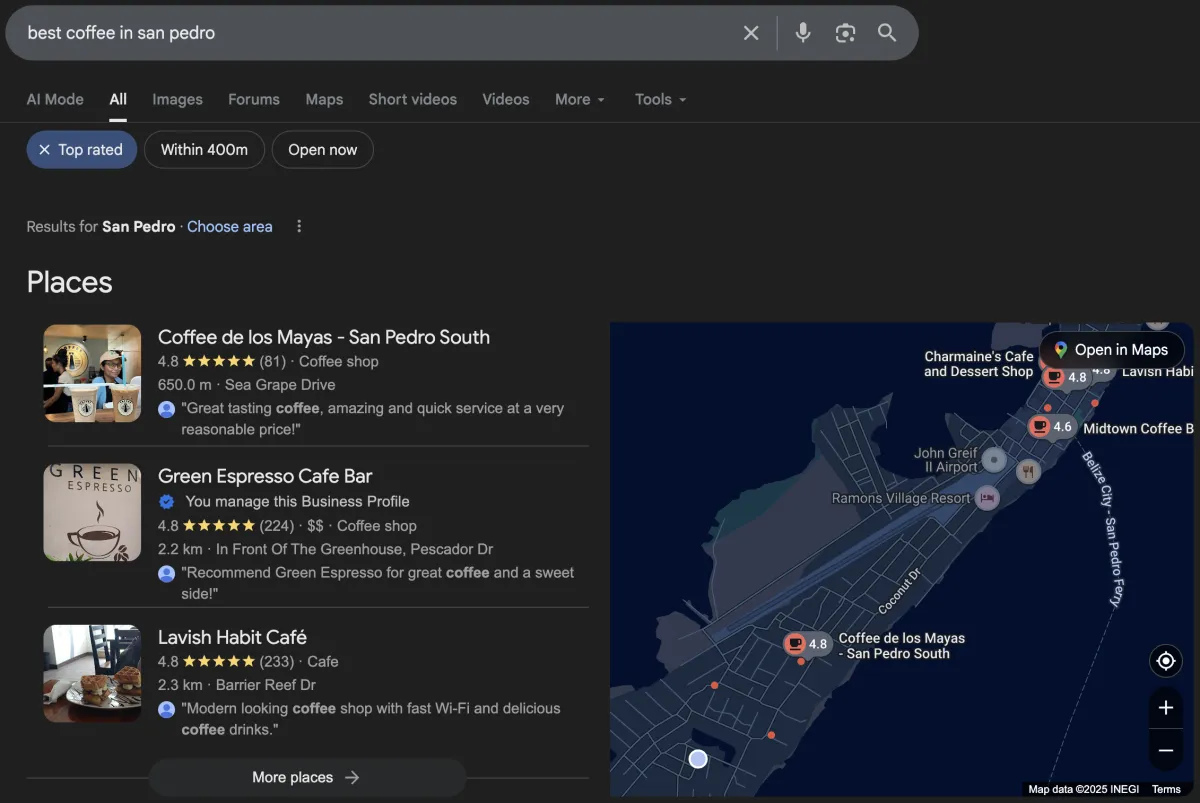
Task: Click the Terms link on the map
Action: pyautogui.click(x=1166, y=789)
